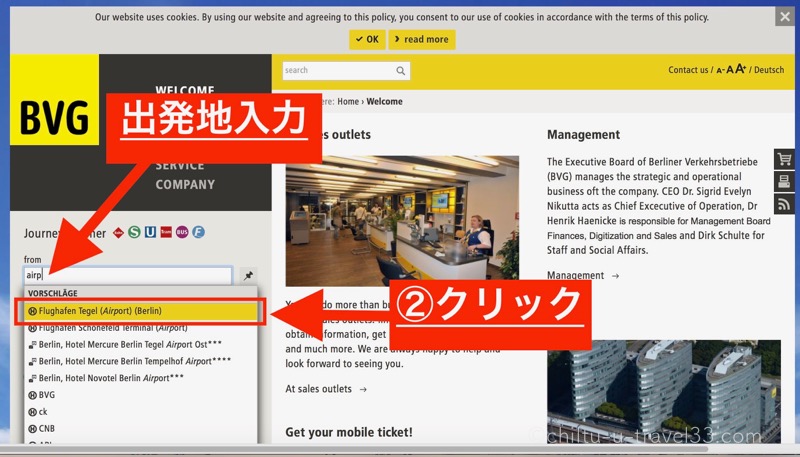Click the pin icon beside from field

(x=248, y=276)
